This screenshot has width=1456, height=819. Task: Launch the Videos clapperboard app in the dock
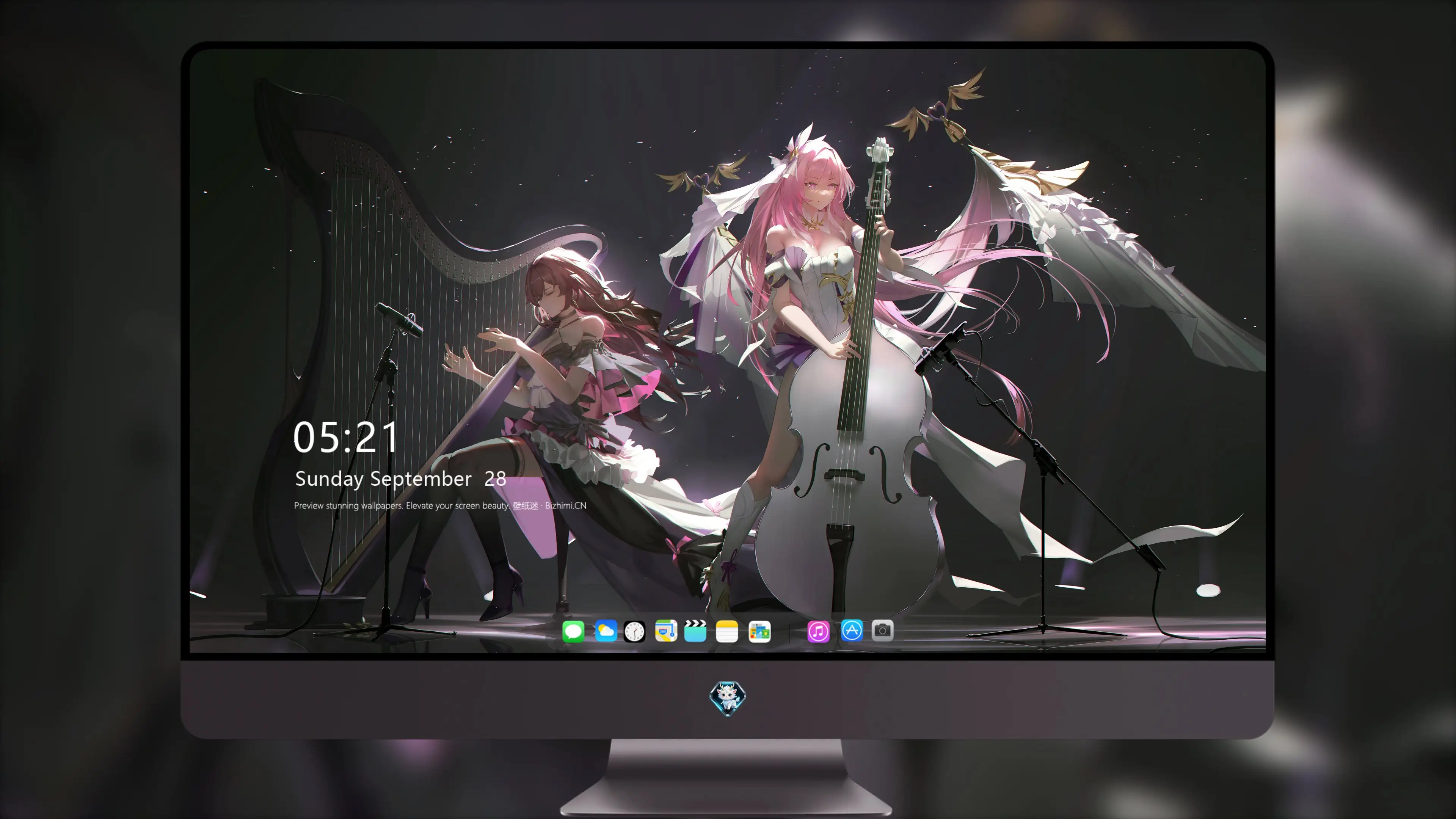pyautogui.click(x=695, y=631)
